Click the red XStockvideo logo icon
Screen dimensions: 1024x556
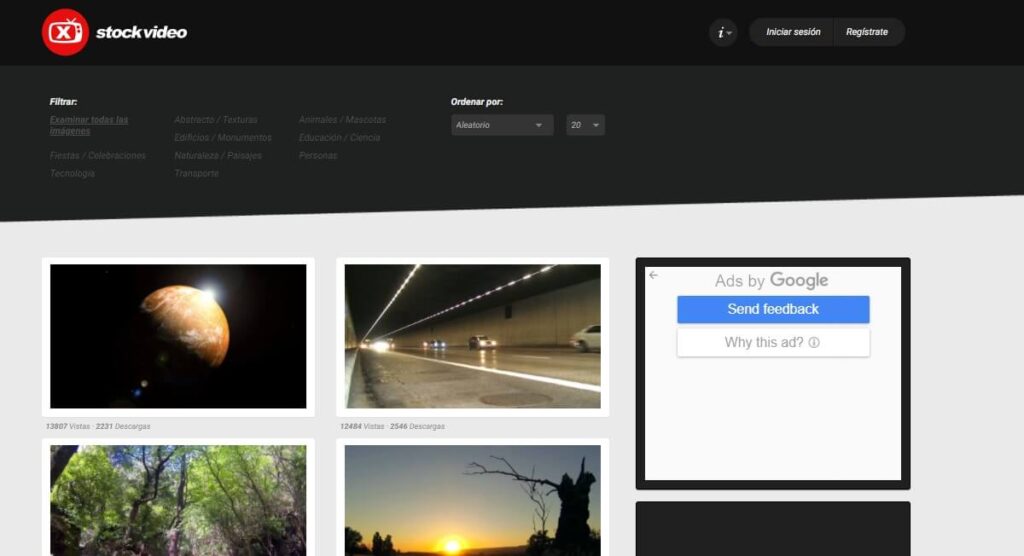65,32
